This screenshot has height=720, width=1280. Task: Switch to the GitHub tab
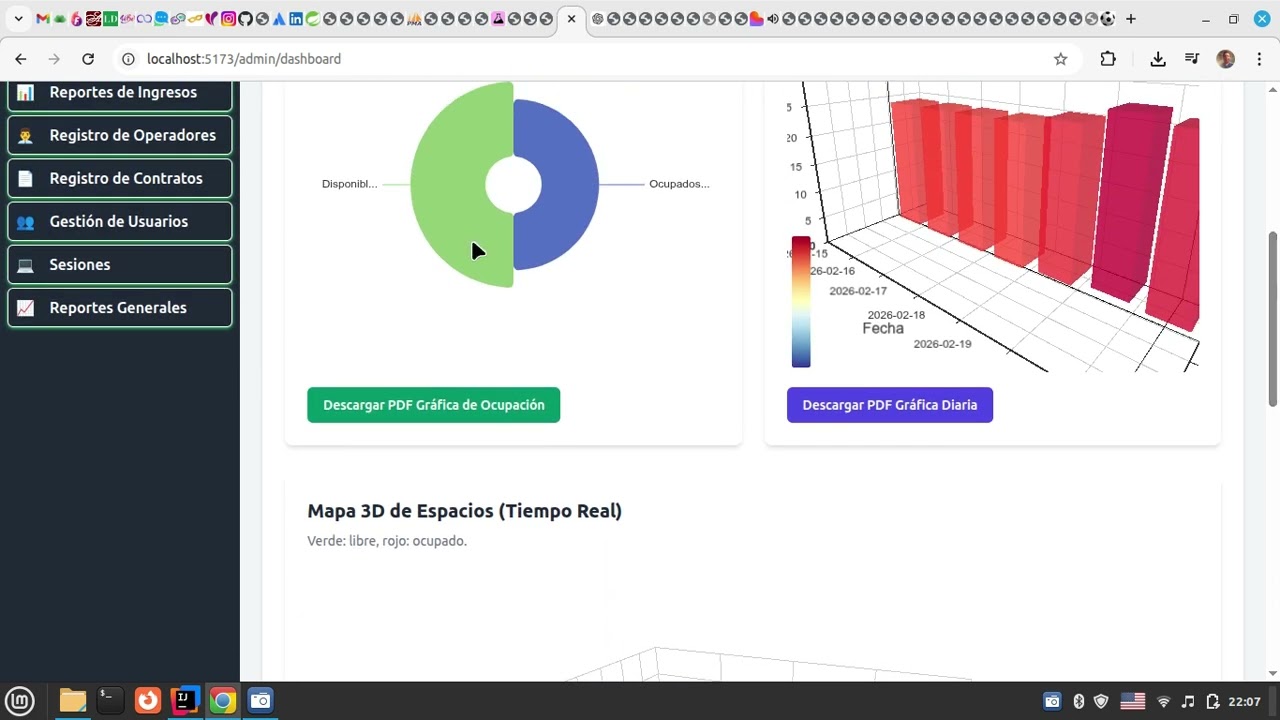246,19
